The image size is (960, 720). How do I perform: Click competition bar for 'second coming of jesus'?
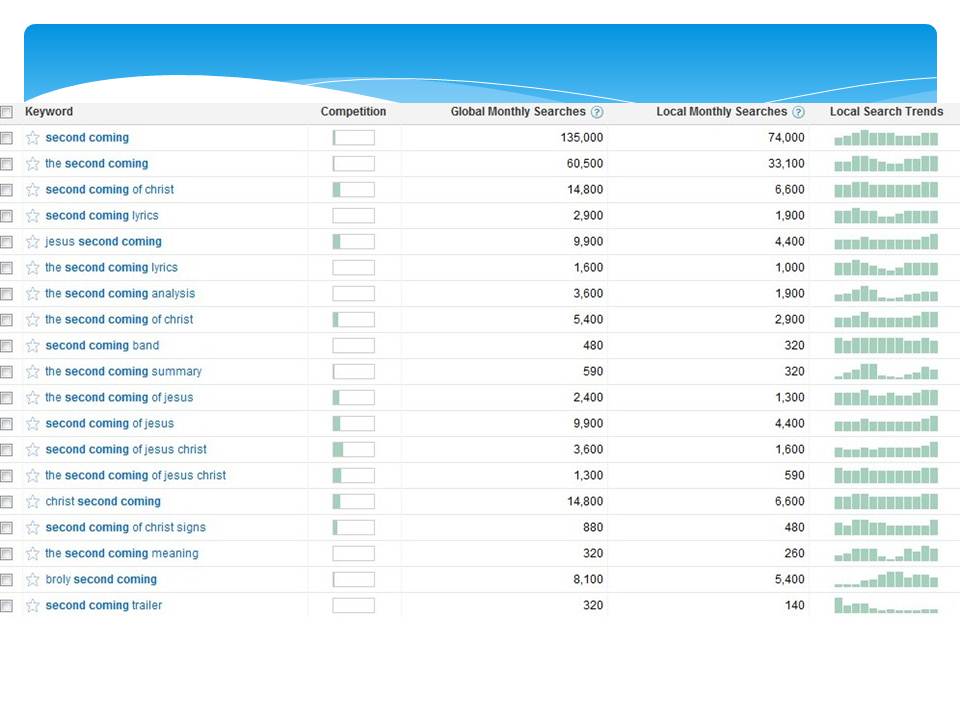(x=353, y=424)
